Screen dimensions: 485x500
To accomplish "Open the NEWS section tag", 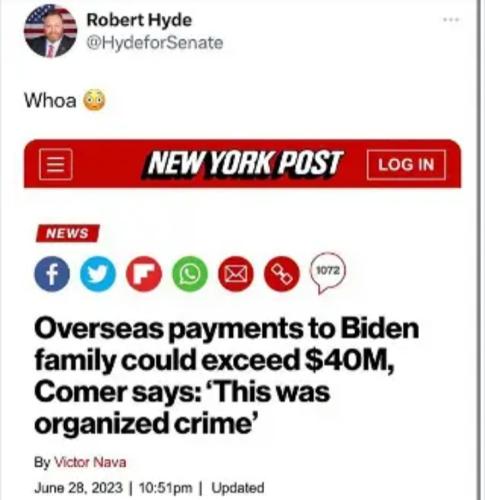I will 68,233.
